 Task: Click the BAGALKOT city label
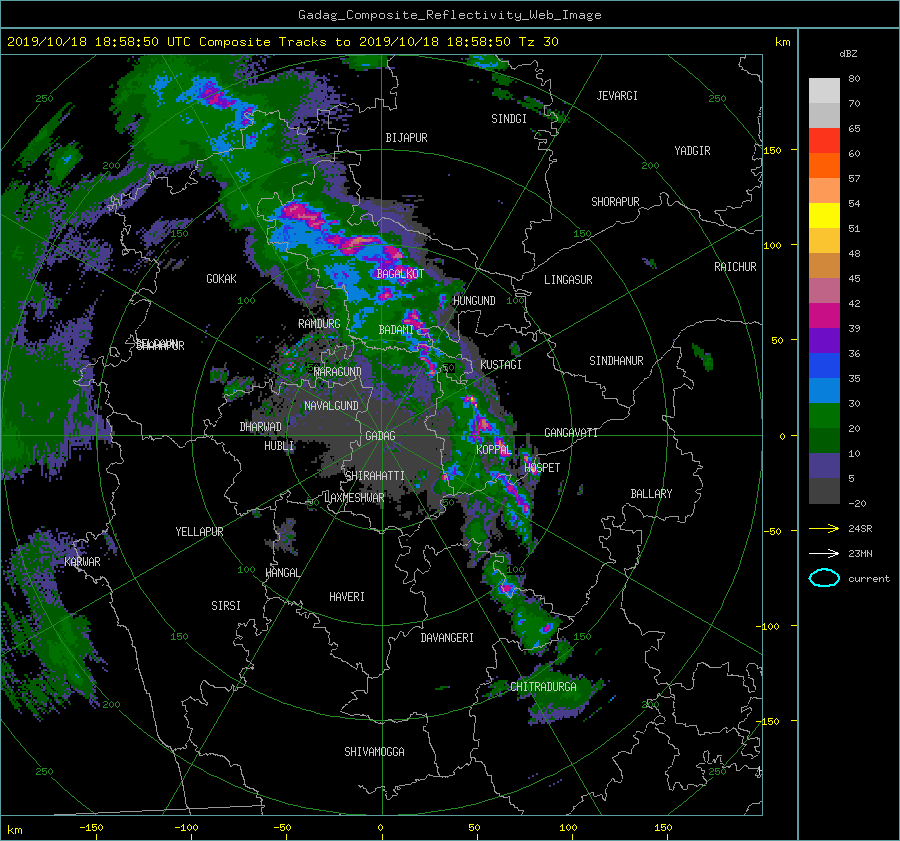pyautogui.click(x=399, y=274)
